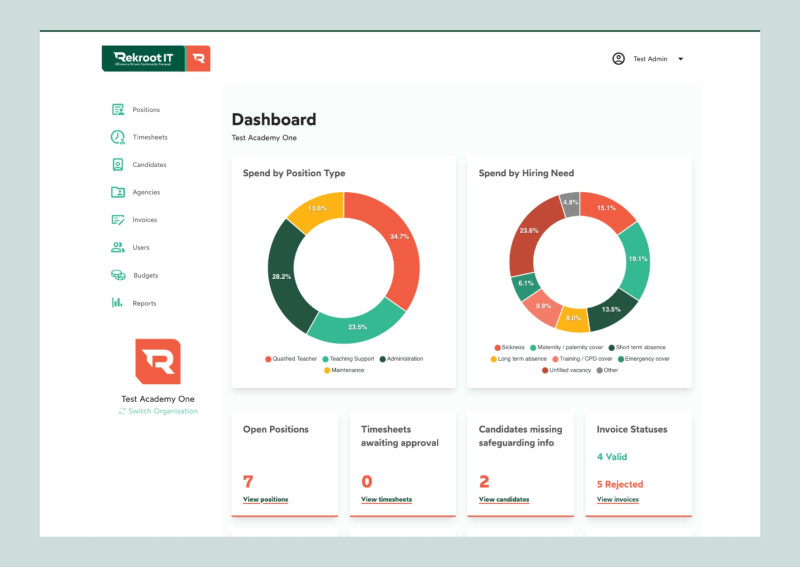The height and width of the screenshot is (567, 800).
Task: Toggle Emergency cover legend entry
Action: (643, 359)
